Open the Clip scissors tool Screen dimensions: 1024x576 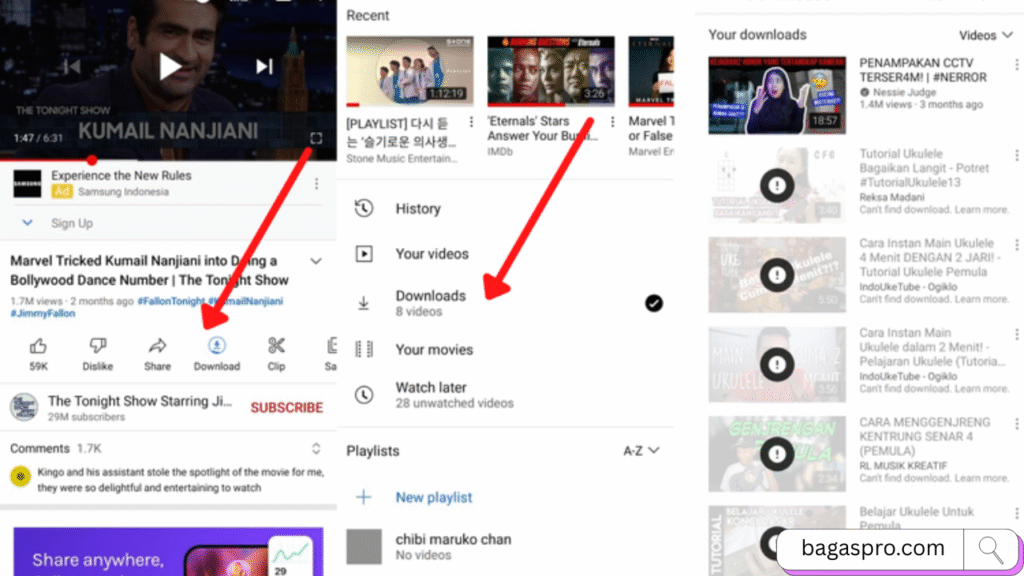[x=276, y=346]
